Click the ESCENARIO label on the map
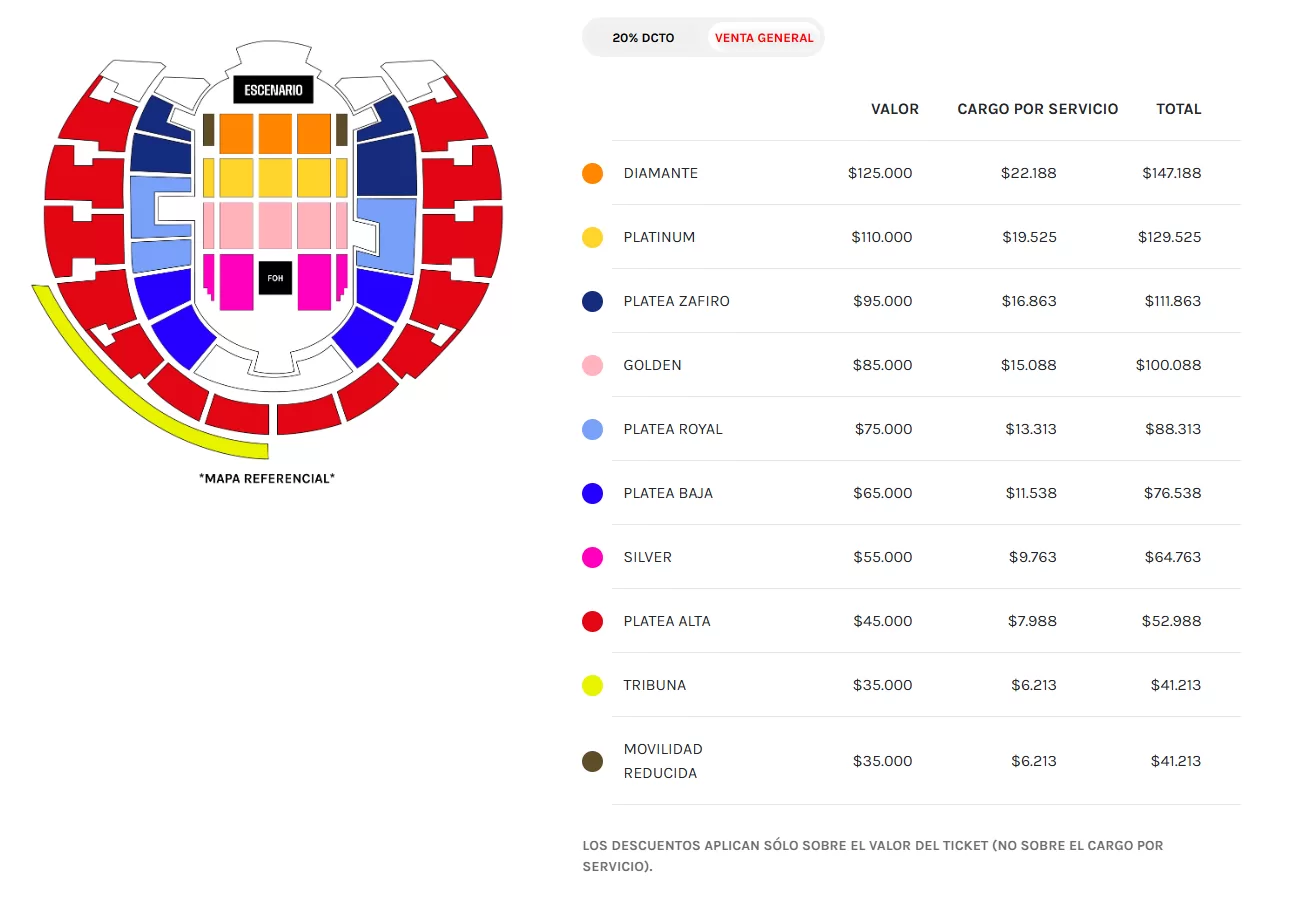 (272, 89)
